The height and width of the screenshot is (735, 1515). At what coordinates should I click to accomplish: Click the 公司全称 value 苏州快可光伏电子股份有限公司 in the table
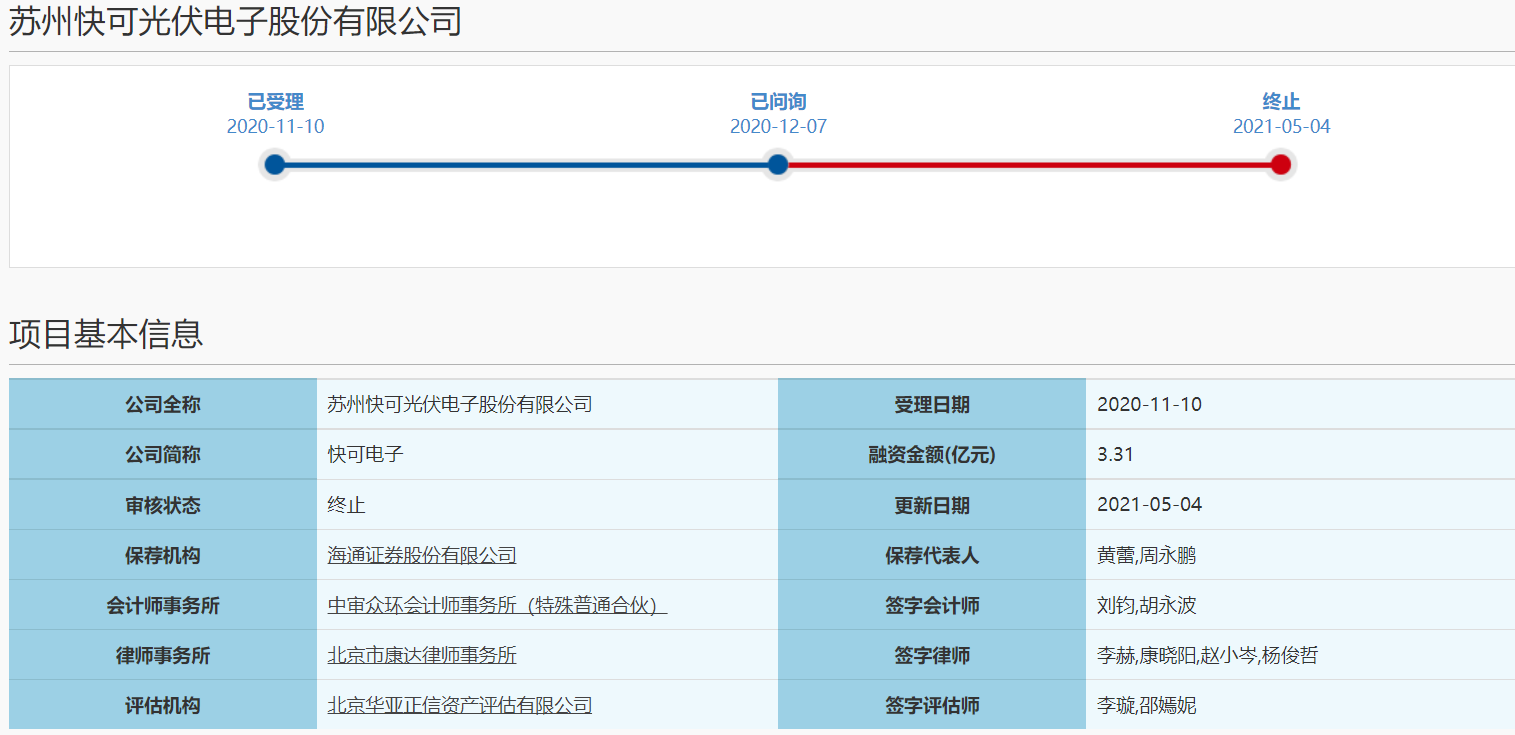pyautogui.click(x=460, y=404)
